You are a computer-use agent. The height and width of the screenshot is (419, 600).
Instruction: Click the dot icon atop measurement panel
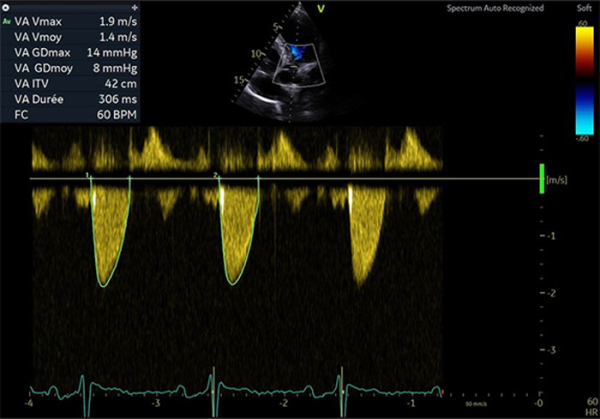8,6
